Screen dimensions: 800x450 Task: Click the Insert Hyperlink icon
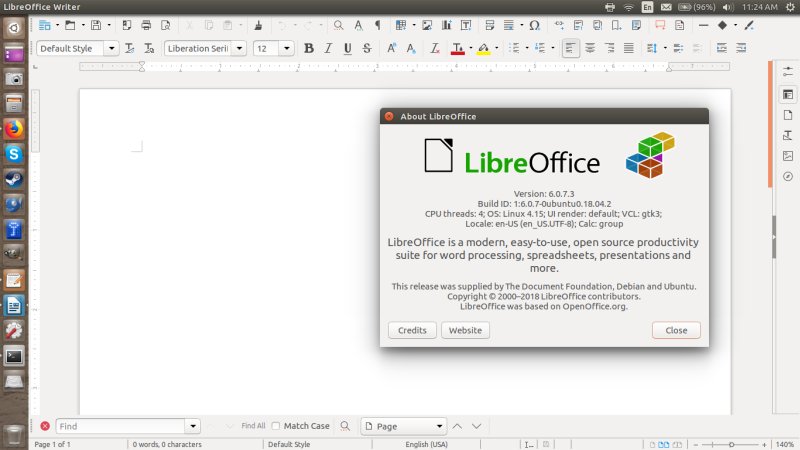[x=559, y=25]
